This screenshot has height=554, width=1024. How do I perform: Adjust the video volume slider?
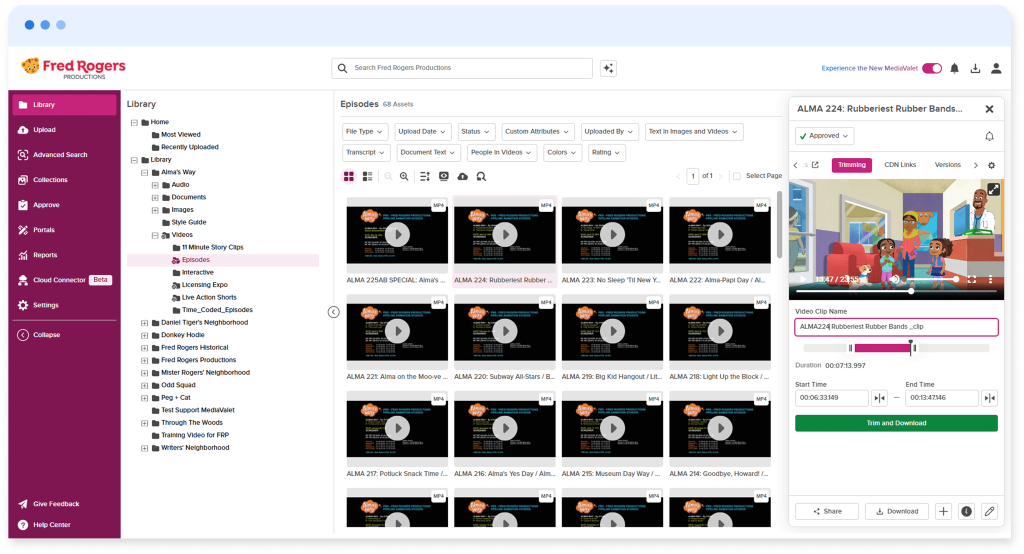(932, 280)
